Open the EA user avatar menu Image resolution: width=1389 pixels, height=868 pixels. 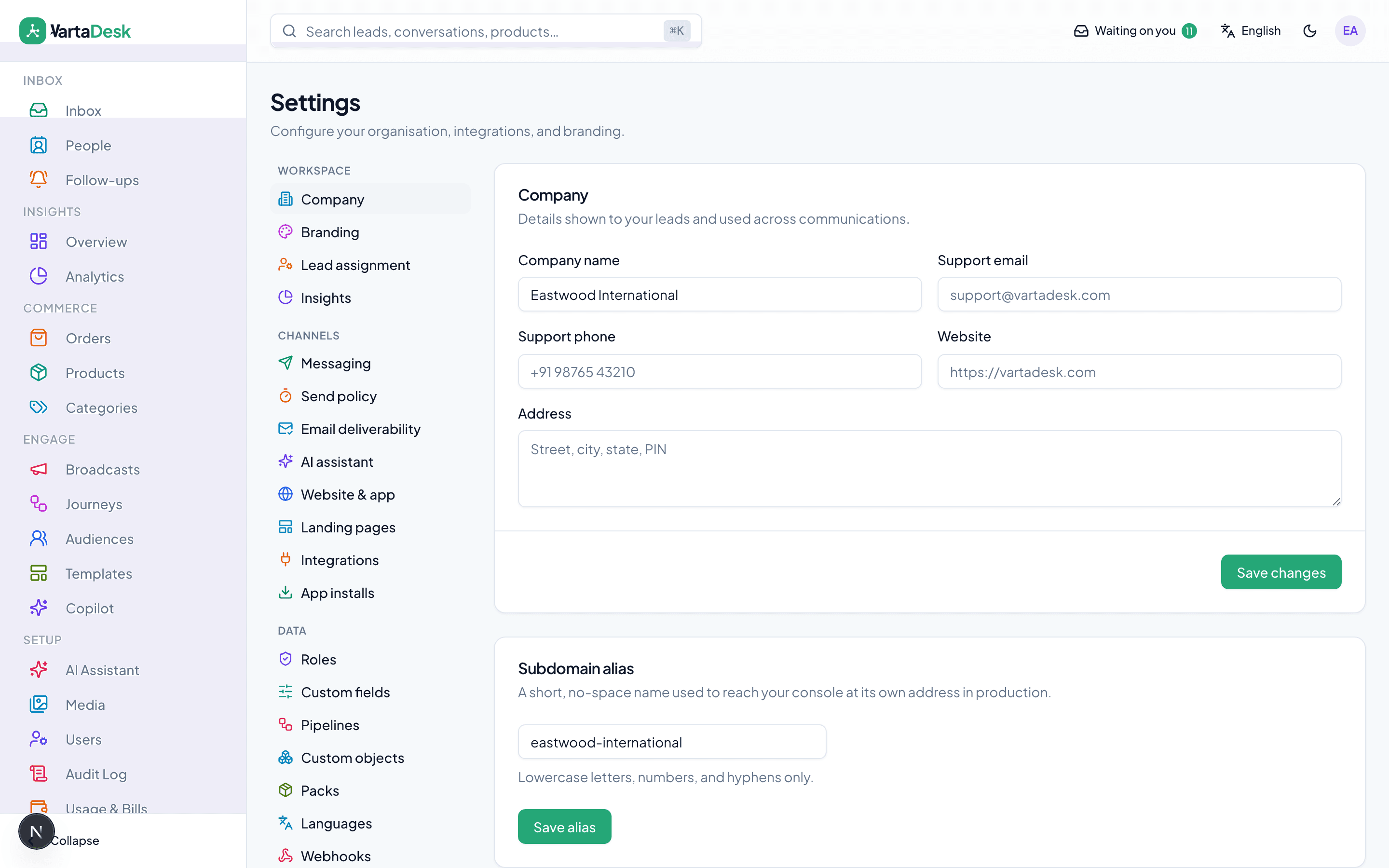coord(1349,31)
